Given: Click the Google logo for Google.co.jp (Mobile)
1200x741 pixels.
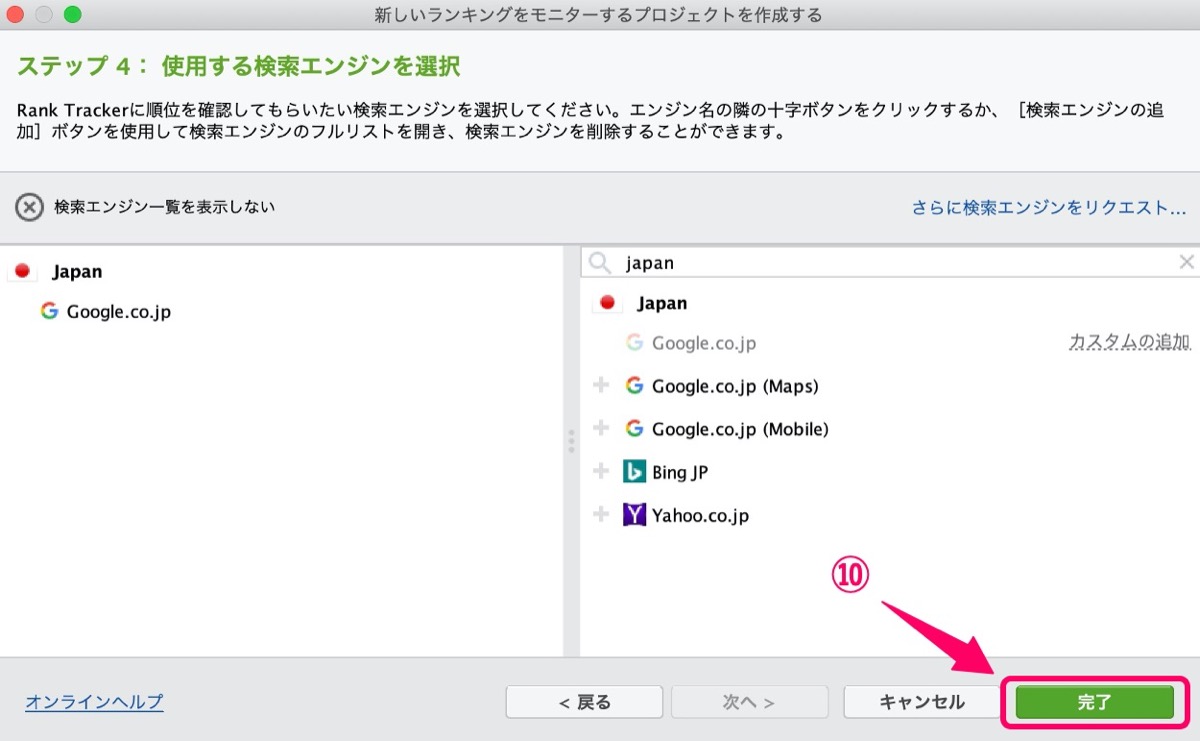Looking at the screenshot, I should (x=634, y=428).
